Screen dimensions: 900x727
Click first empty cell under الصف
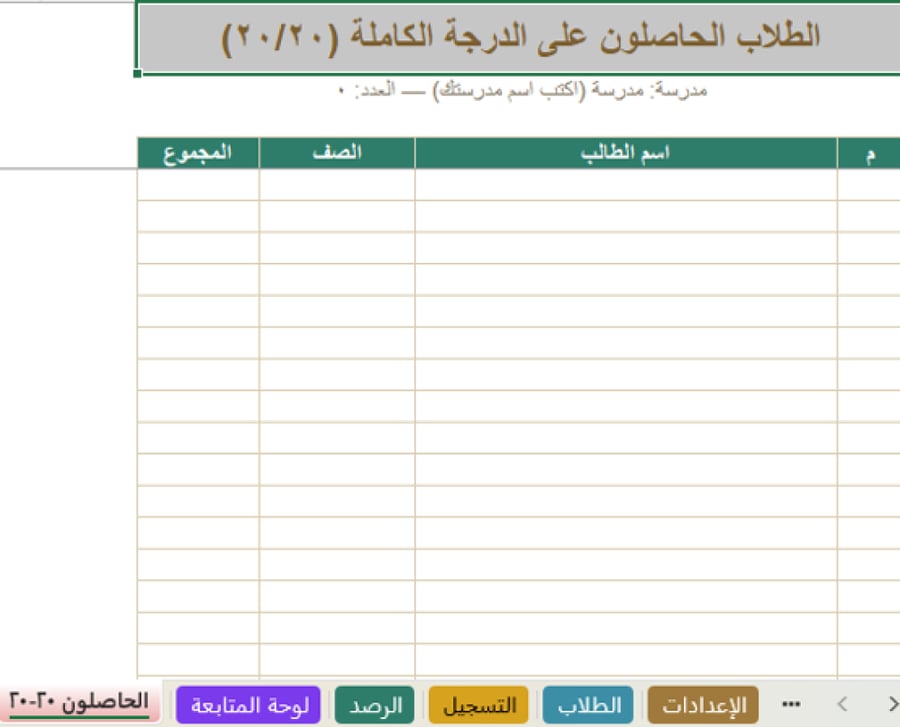(x=337, y=185)
